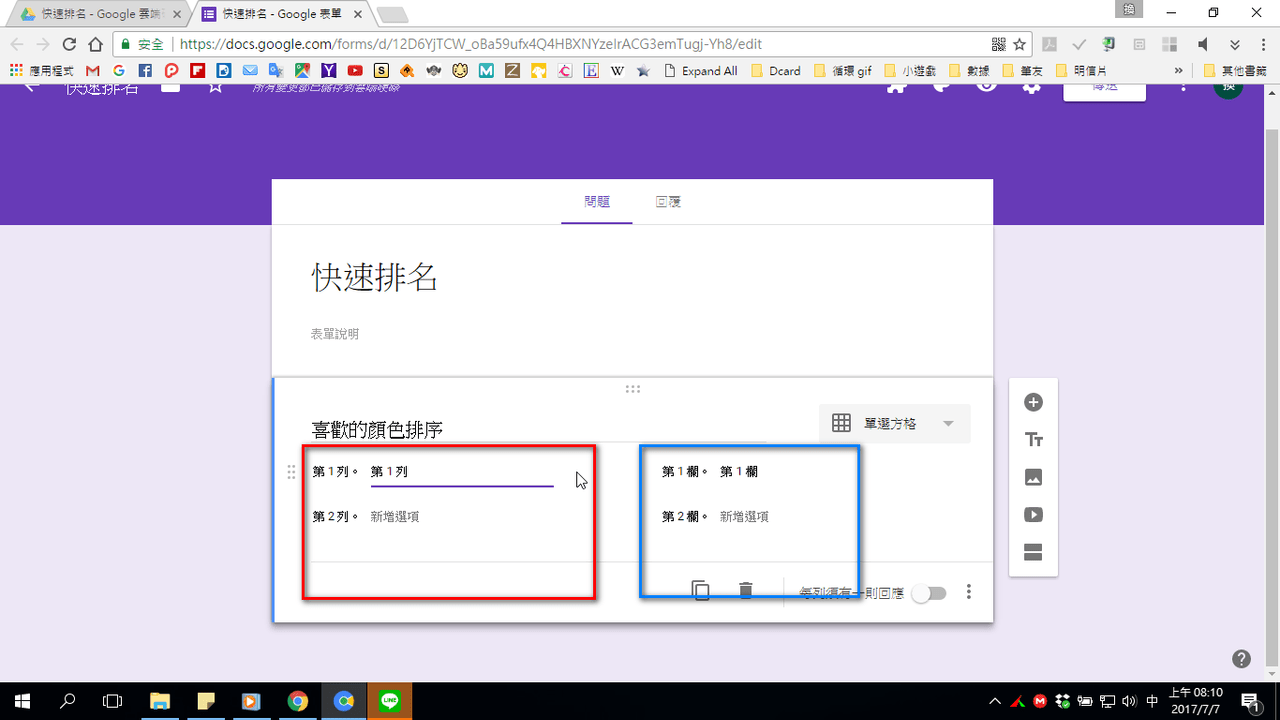Click the drag handle beside 第 1 列
1280x720 pixels.
click(291, 472)
